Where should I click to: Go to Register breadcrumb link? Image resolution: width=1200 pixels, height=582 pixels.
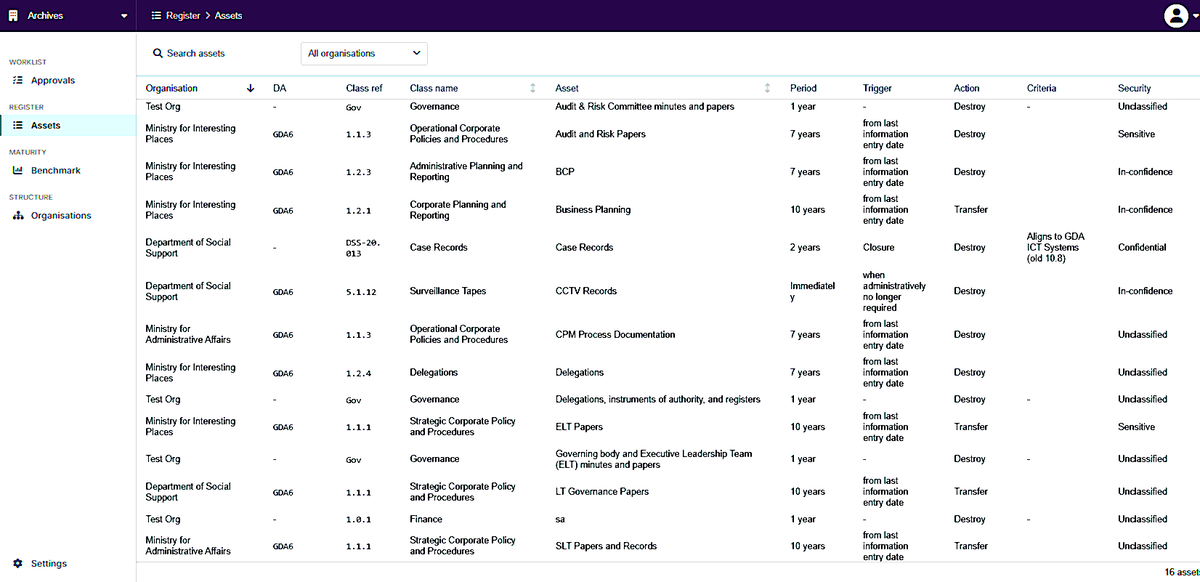click(183, 16)
